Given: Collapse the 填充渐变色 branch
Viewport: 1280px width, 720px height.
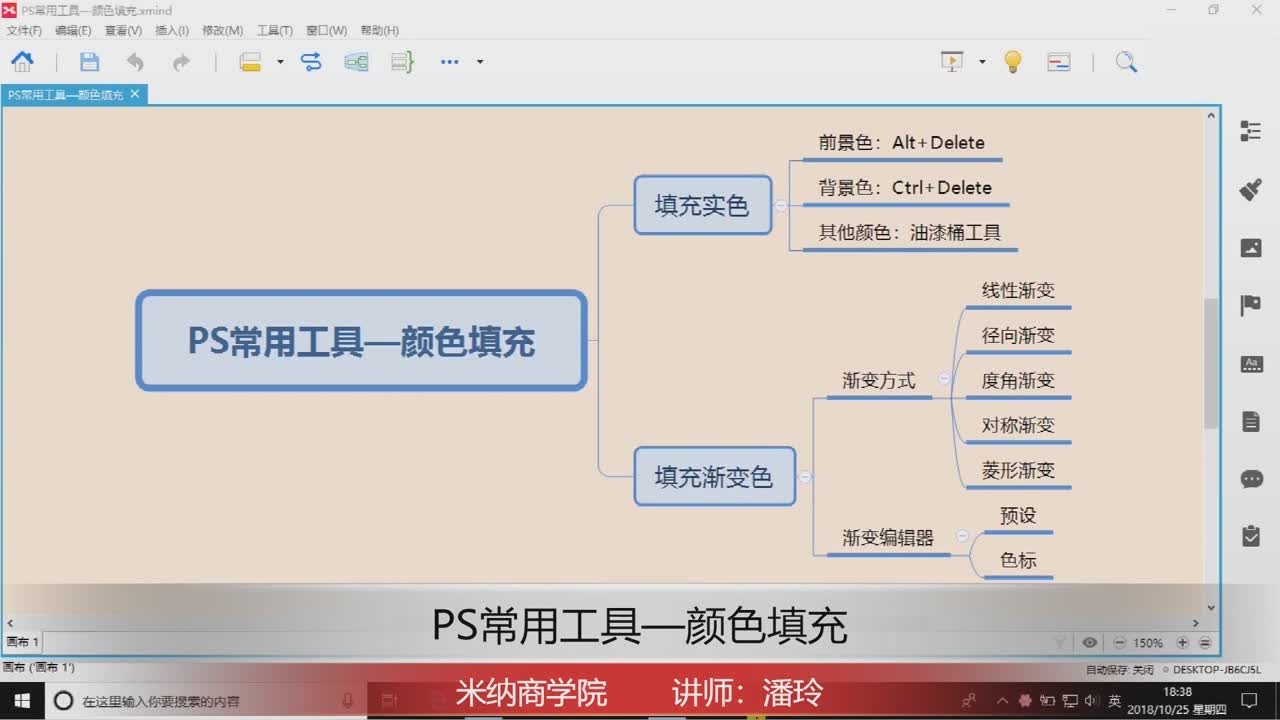Looking at the screenshot, I should coord(805,477).
